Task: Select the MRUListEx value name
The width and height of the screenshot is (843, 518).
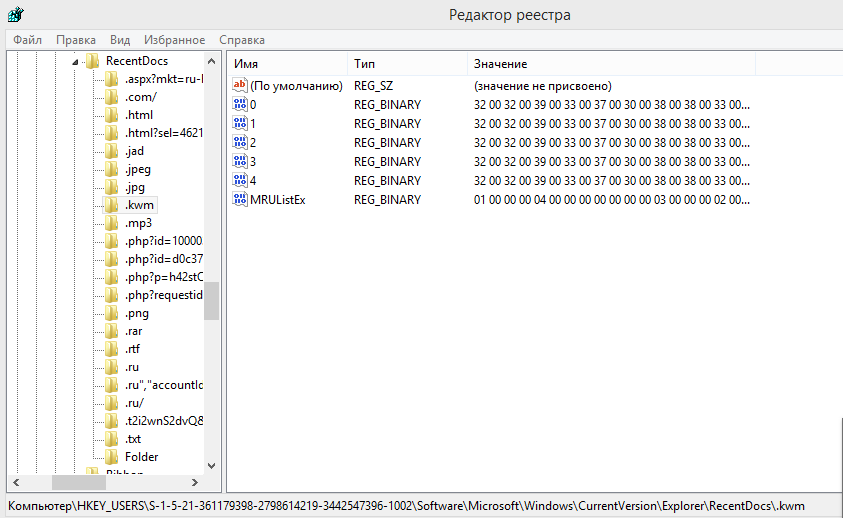Action: (277, 200)
